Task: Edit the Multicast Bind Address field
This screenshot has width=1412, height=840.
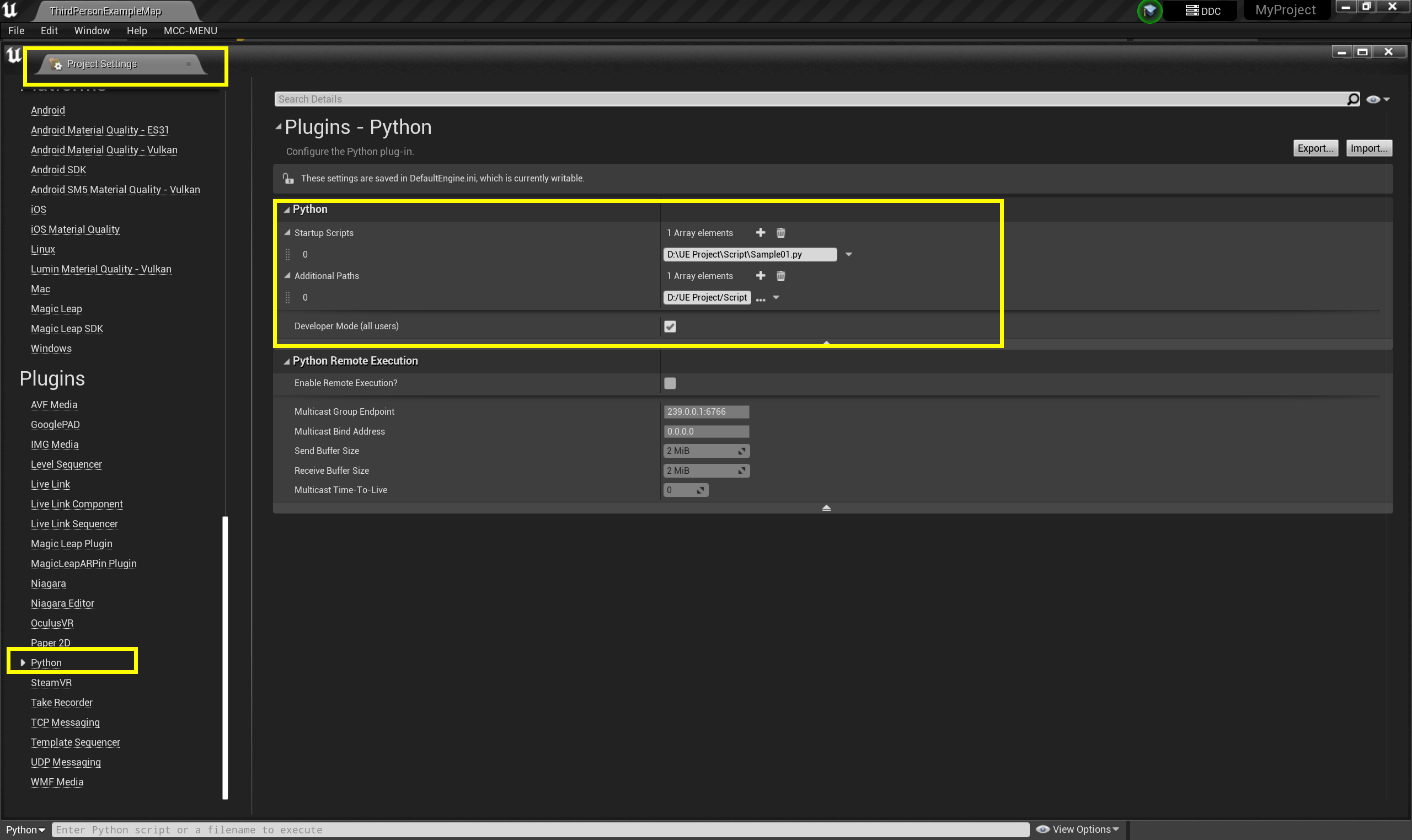Action: click(707, 432)
